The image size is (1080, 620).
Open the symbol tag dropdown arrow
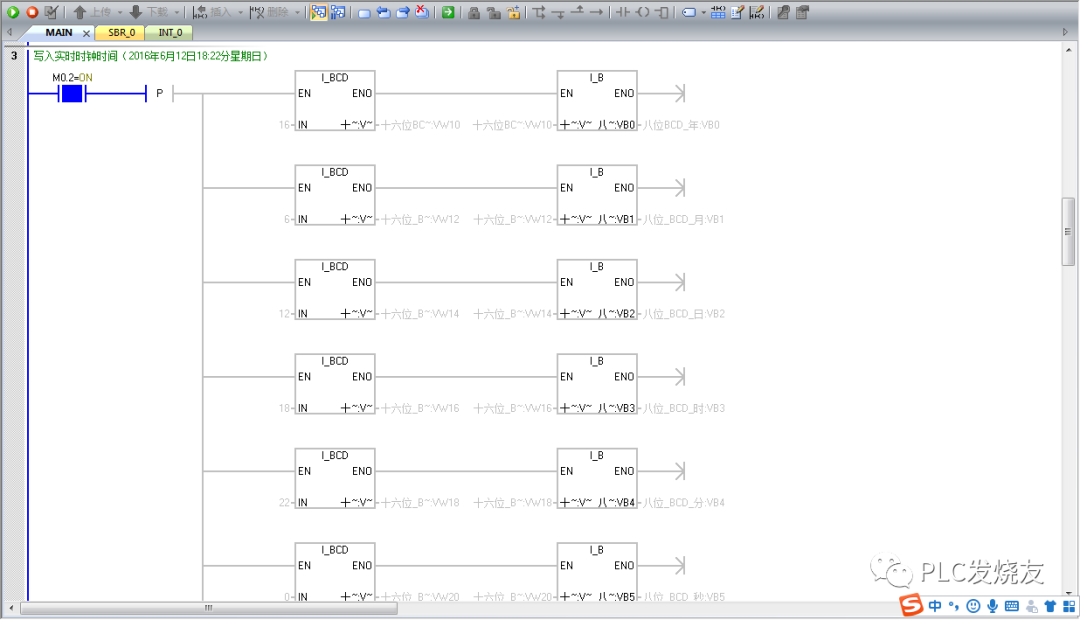click(703, 12)
